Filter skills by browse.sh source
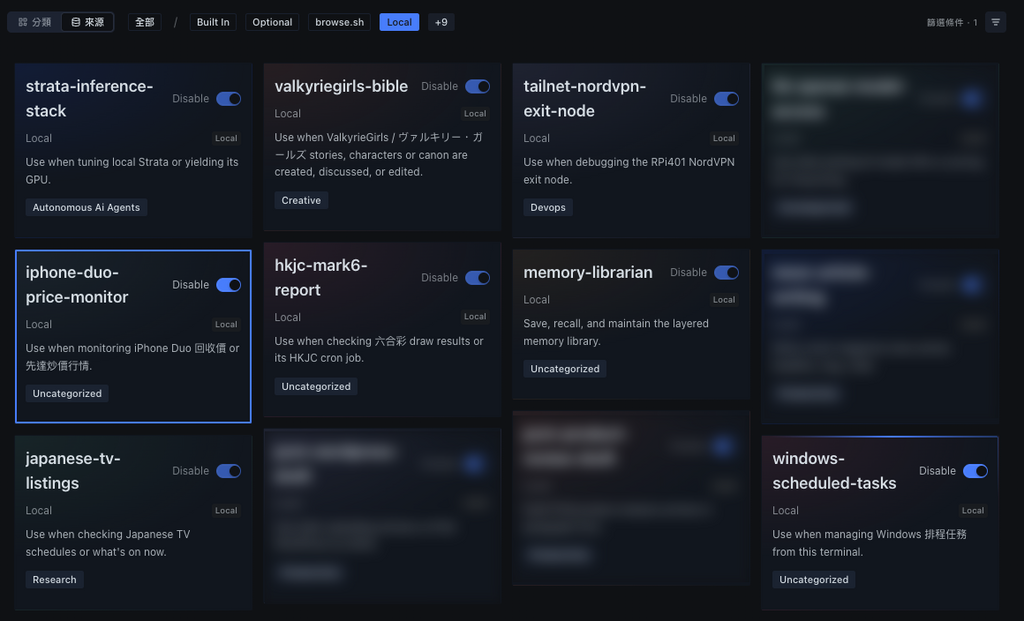Image resolution: width=1024 pixels, height=621 pixels. tap(340, 22)
